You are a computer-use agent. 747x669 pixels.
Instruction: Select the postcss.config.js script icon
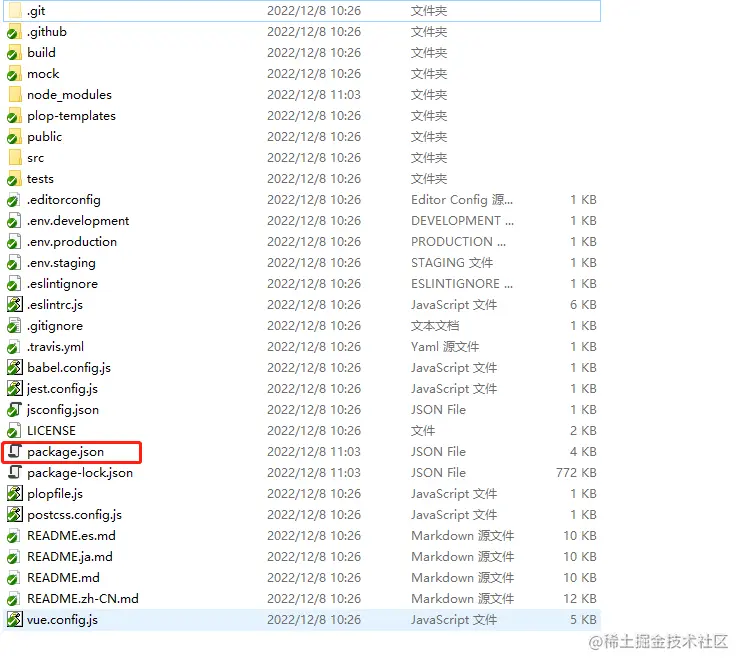(x=14, y=514)
